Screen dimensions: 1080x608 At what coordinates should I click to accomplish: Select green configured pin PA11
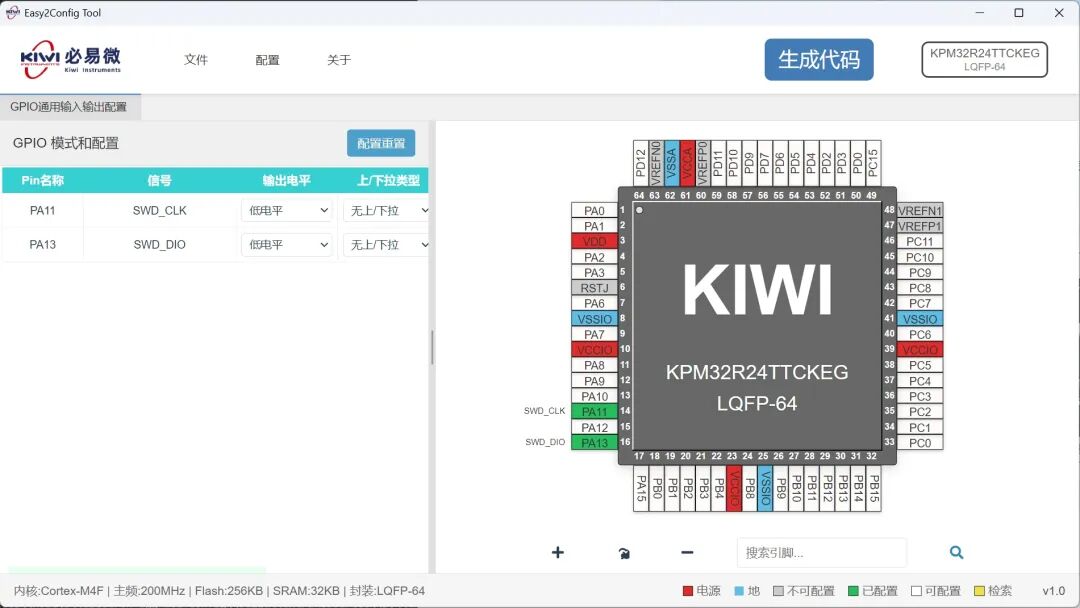tap(594, 412)
